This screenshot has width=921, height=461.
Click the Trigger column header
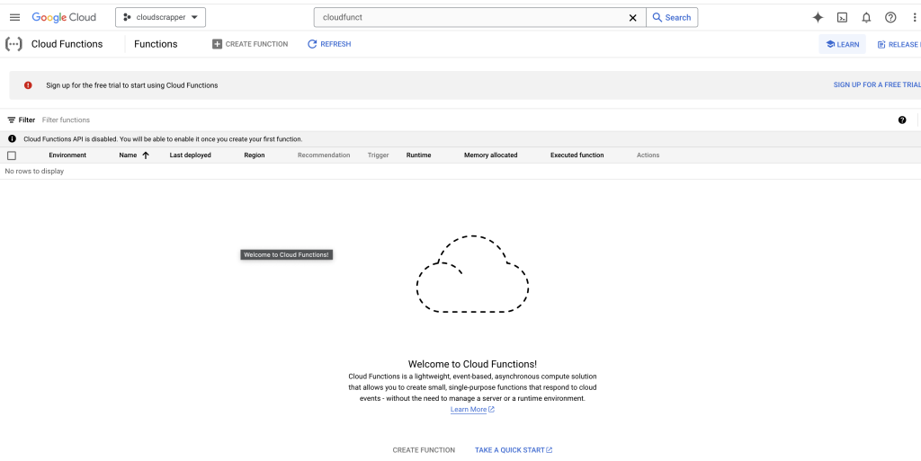[378, 155]
